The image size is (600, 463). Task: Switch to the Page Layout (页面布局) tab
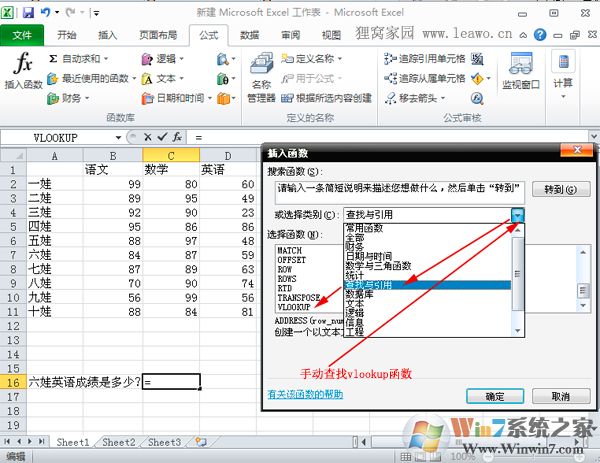[x=158, y=35]
